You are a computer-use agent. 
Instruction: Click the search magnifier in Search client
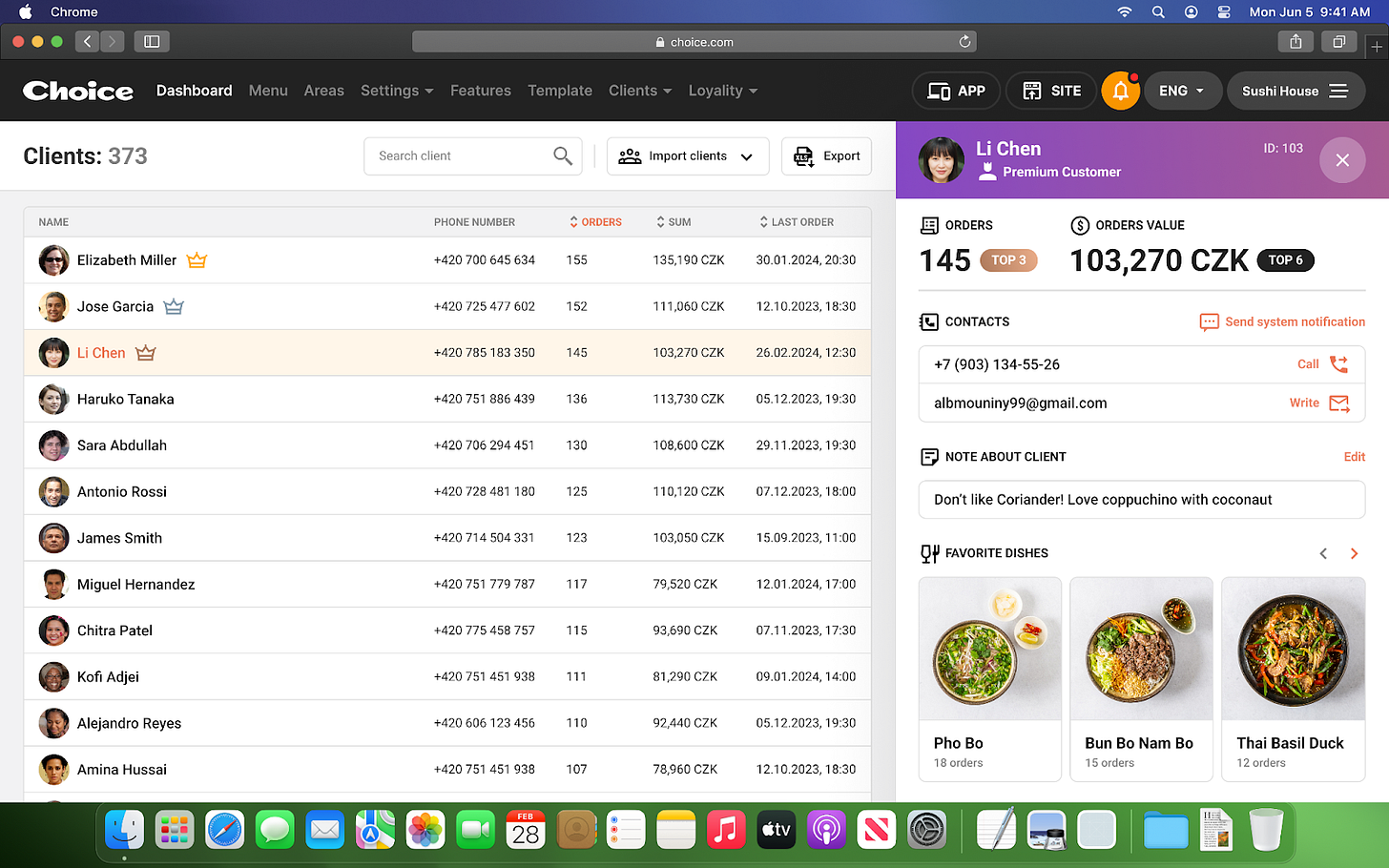click(563, 155)
